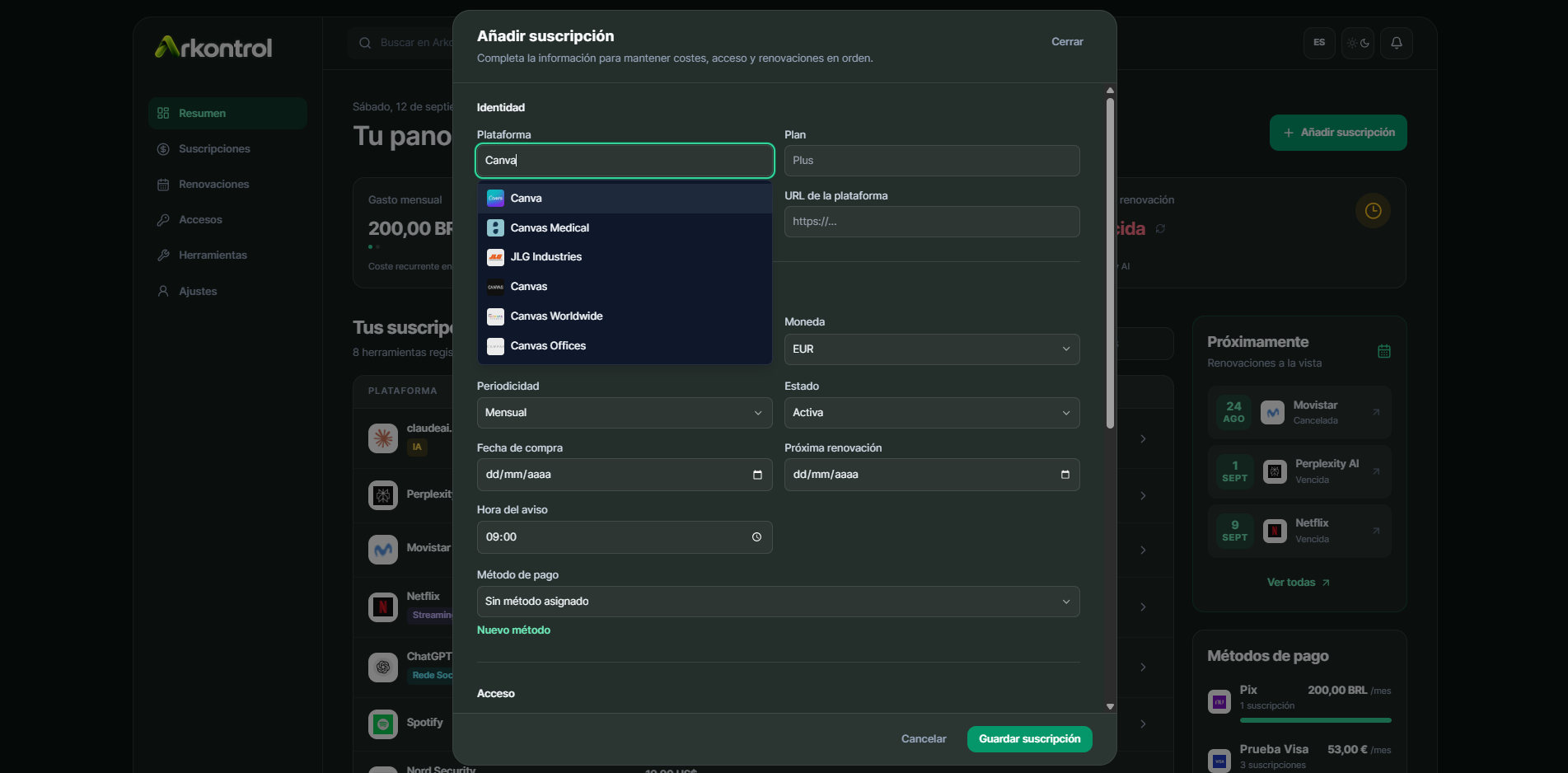Open calendar picker for Fecha de compra

coord(757,475)
